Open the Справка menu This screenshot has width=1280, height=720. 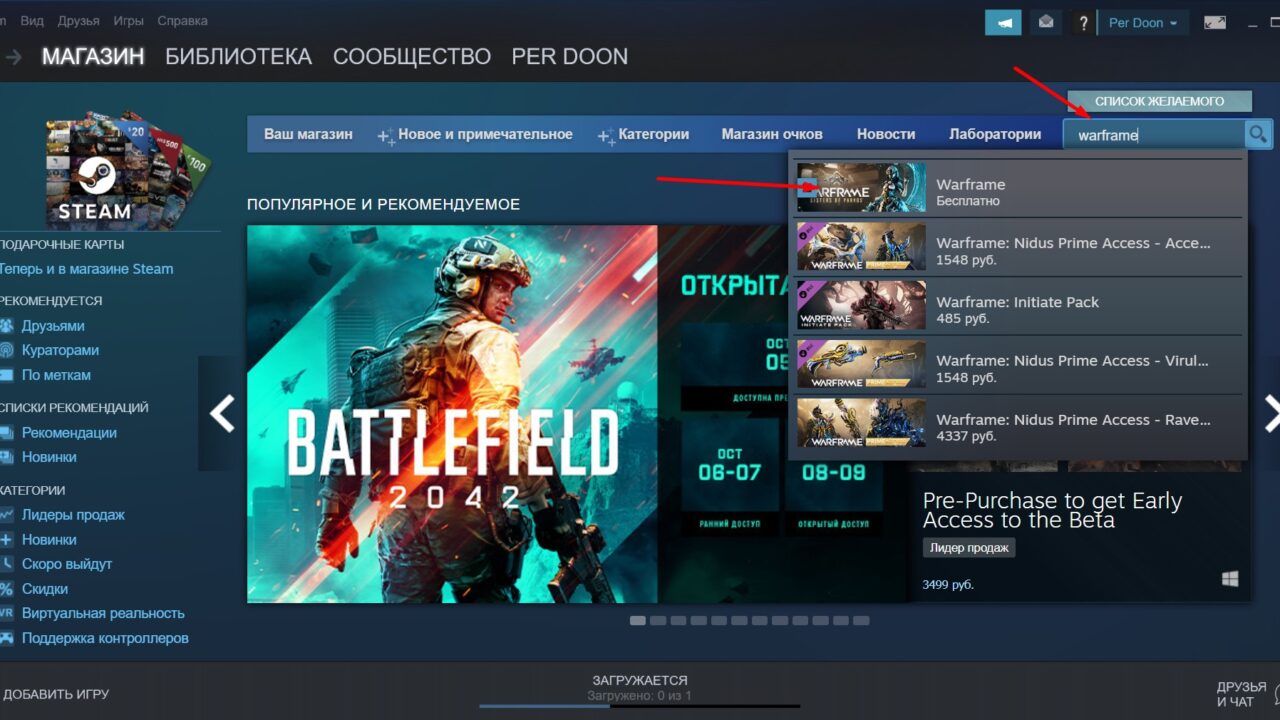182,20
